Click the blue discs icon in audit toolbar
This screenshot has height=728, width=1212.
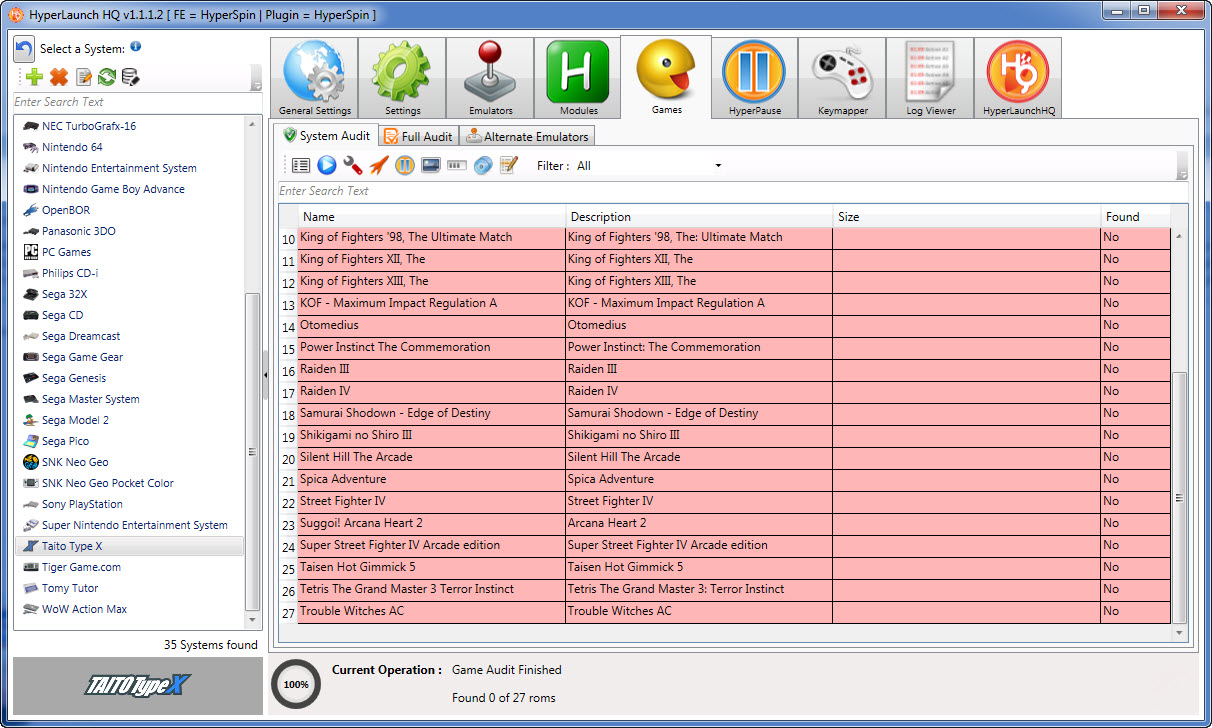pos(483,165)
